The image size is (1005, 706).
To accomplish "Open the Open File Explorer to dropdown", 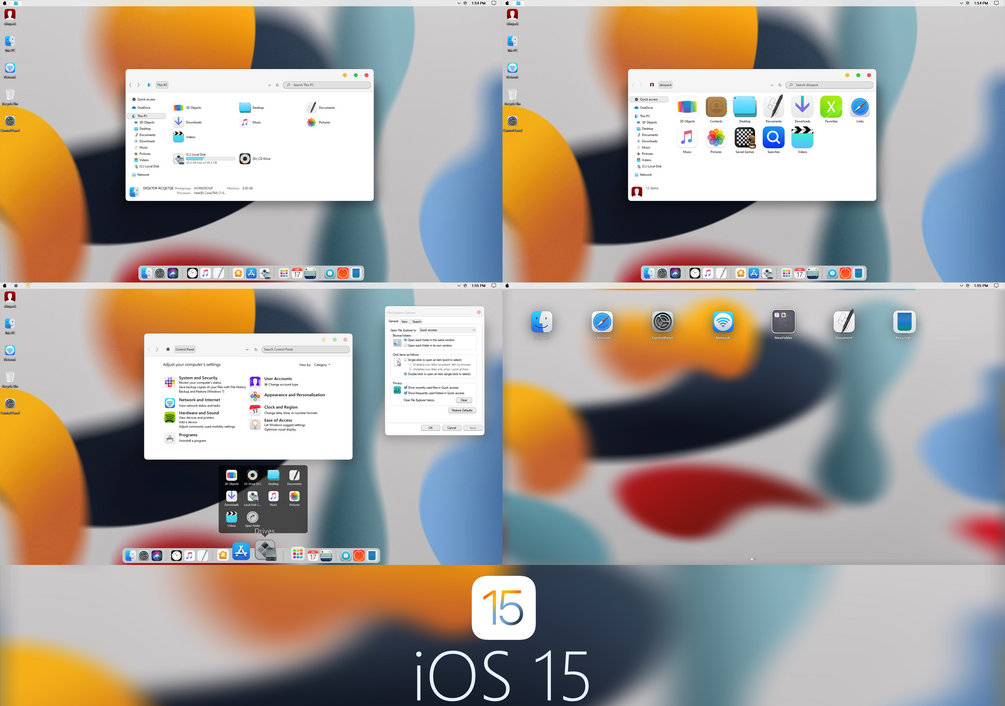I will coord(447,330).
